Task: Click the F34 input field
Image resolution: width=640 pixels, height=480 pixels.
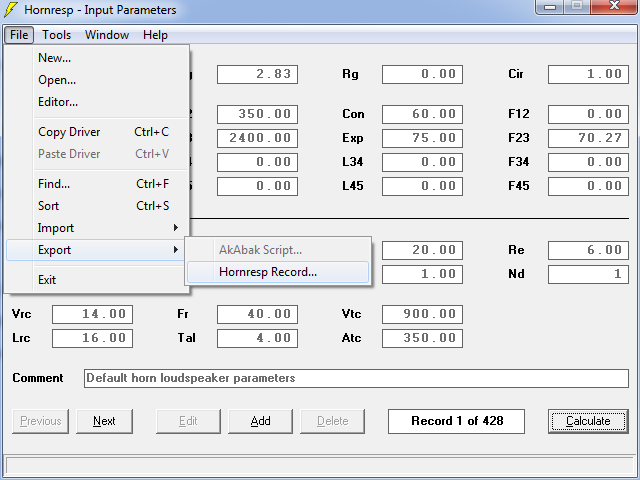Action: coord(588,162)
